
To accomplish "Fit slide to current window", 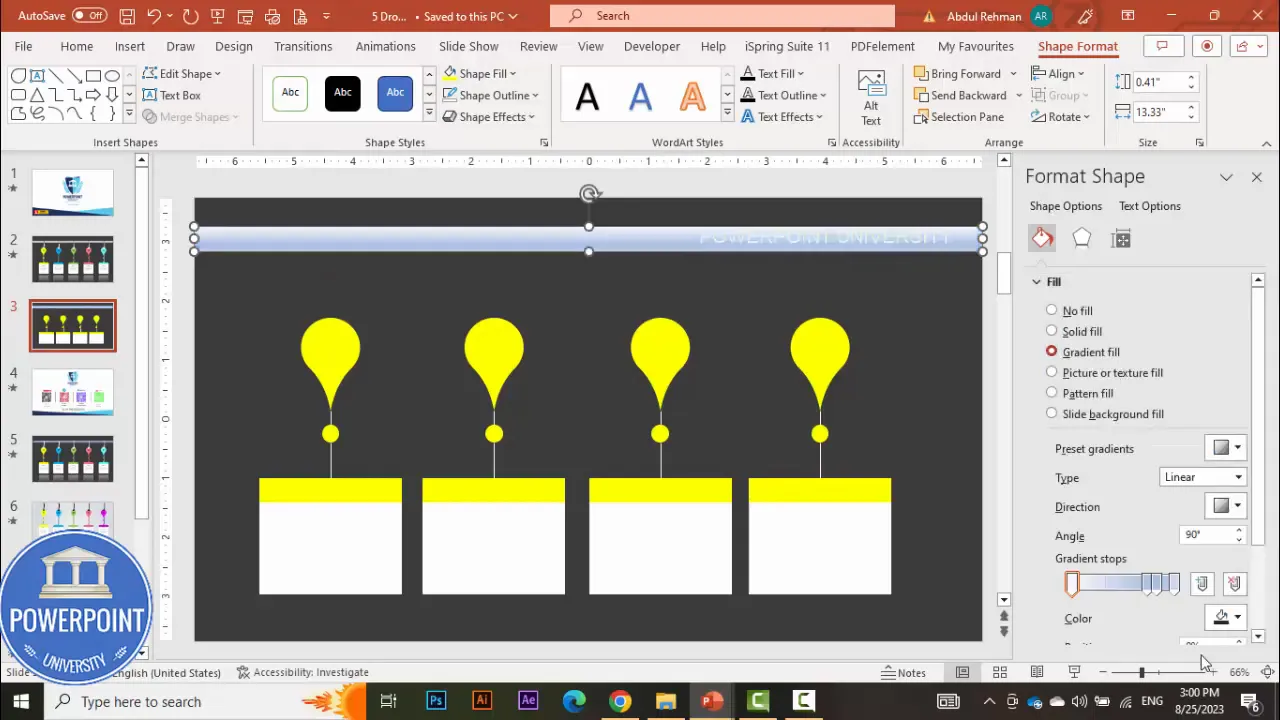I will click(1267, 672).
